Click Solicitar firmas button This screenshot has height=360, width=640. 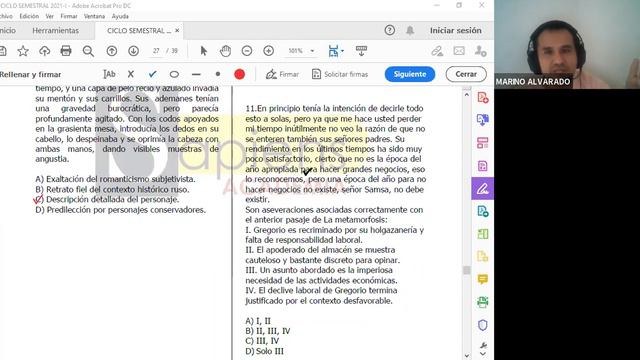[340, 74]
